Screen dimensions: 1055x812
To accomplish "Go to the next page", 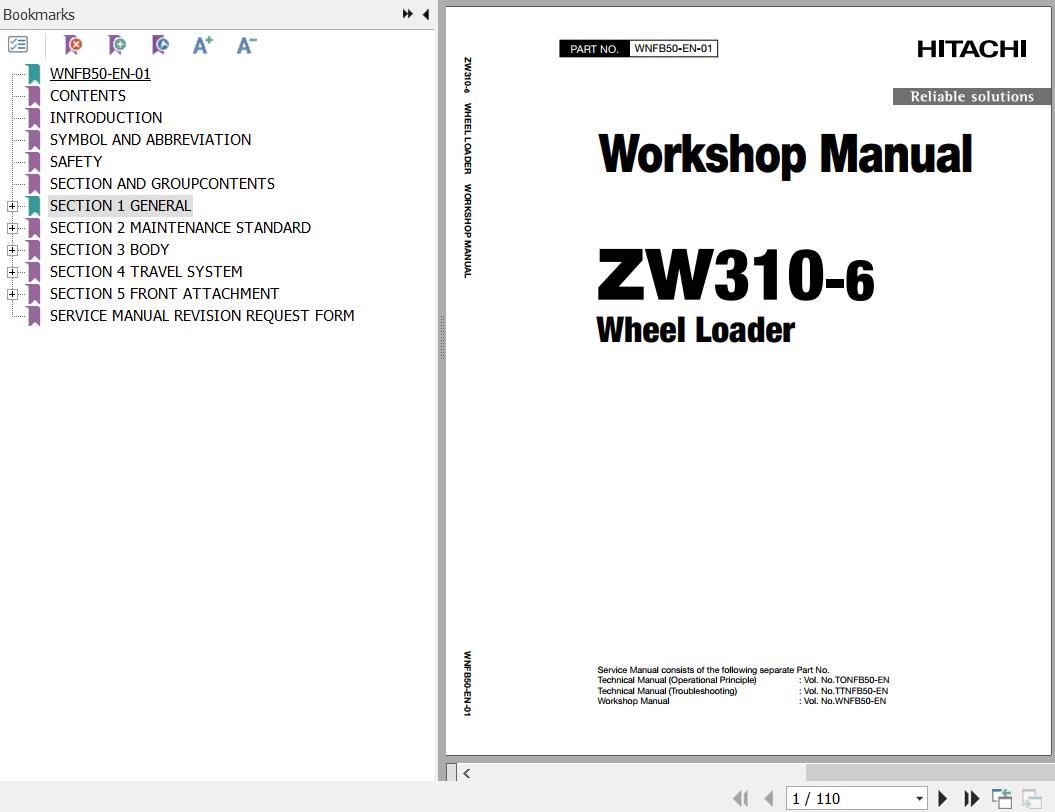I will click(943, 799).
